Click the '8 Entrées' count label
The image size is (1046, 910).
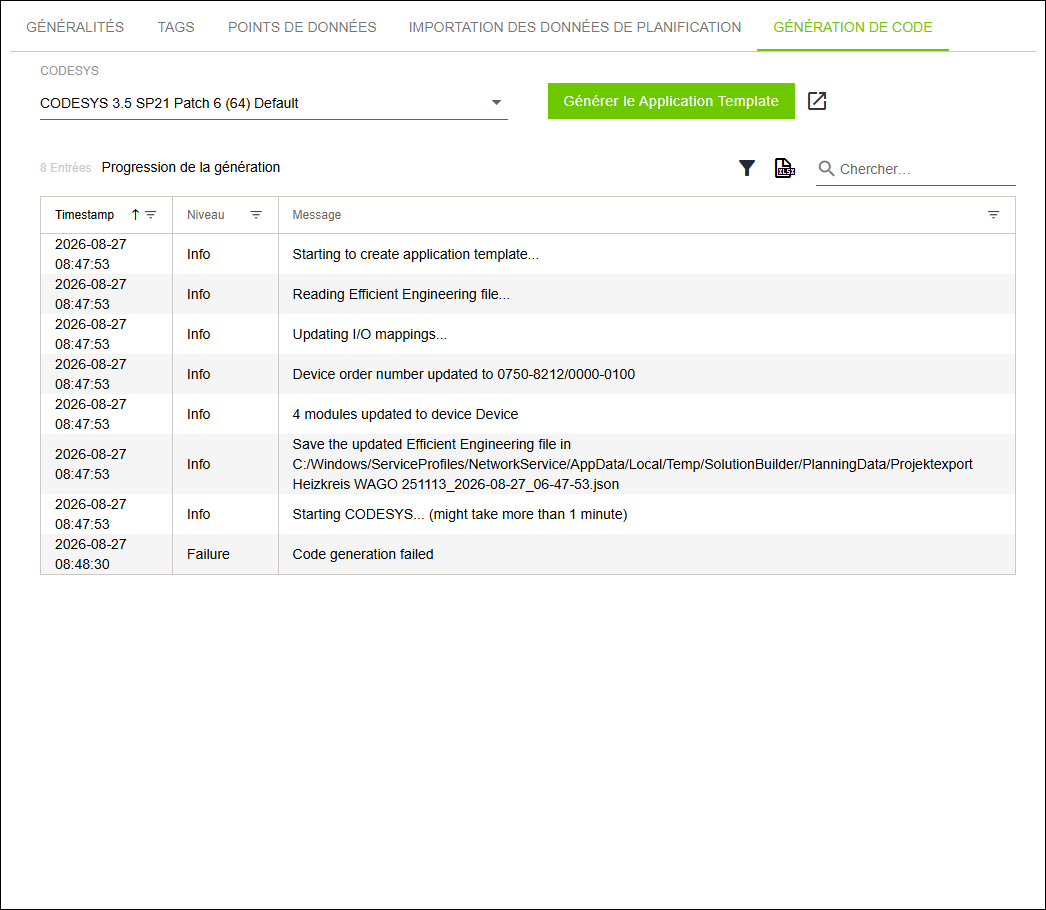click(65, 168)
